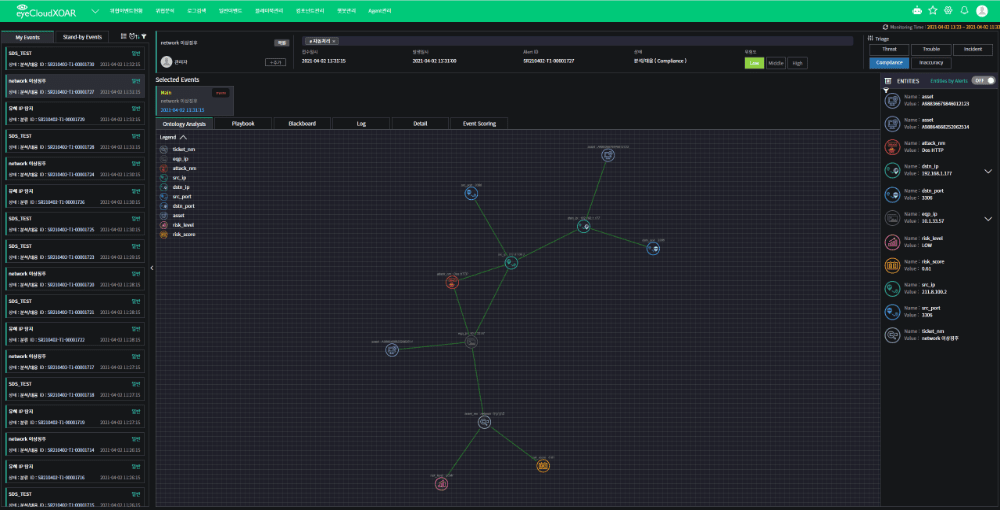Set severity level to Low
Viewport: 1000px width, 510px height.
click(x=755, y=62)
